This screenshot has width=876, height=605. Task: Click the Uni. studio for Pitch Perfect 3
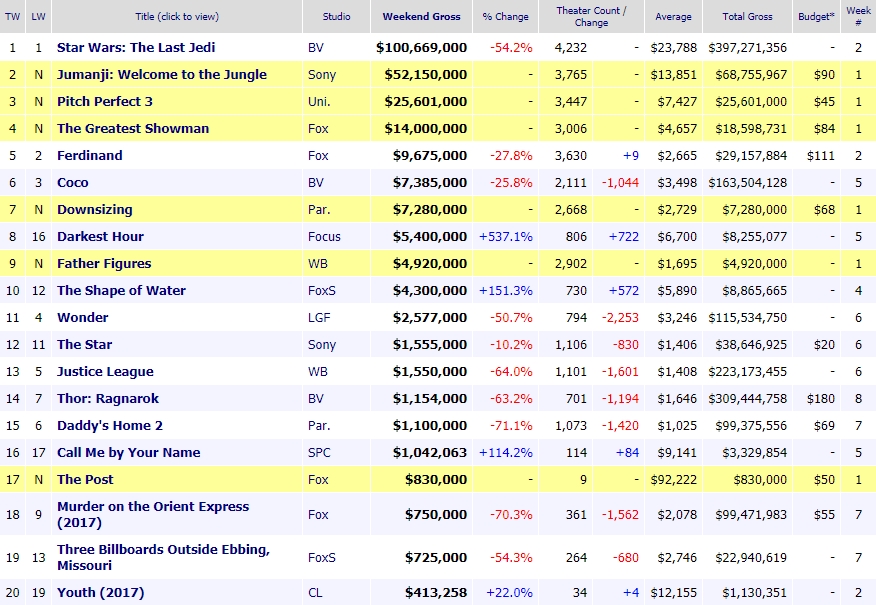(x=319, y=101)
